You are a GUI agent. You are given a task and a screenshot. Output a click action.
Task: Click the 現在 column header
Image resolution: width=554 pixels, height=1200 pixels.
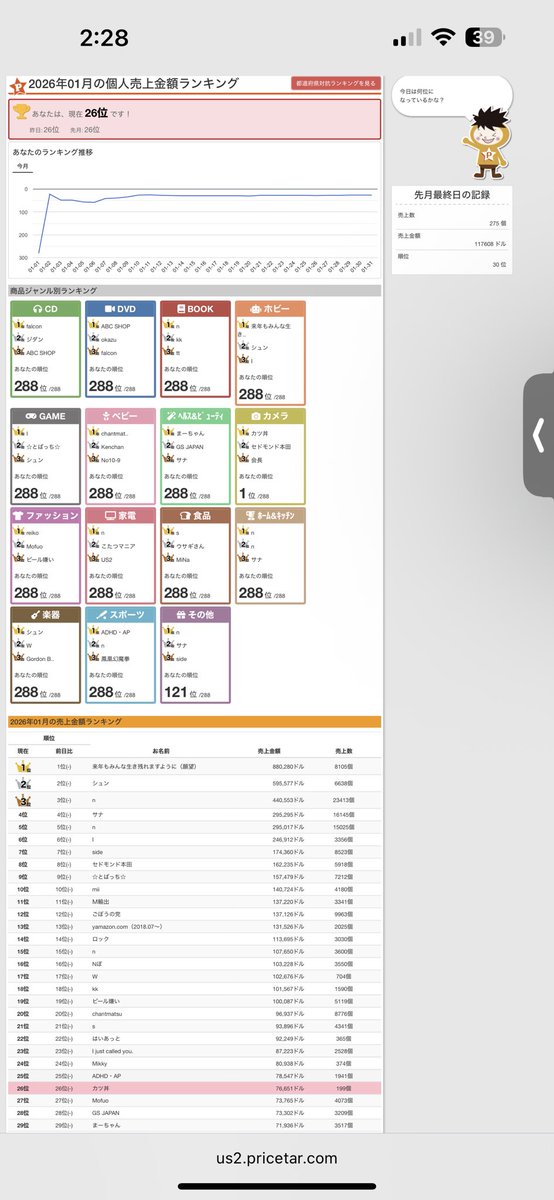pyautogui.click(x=23, y=749)
